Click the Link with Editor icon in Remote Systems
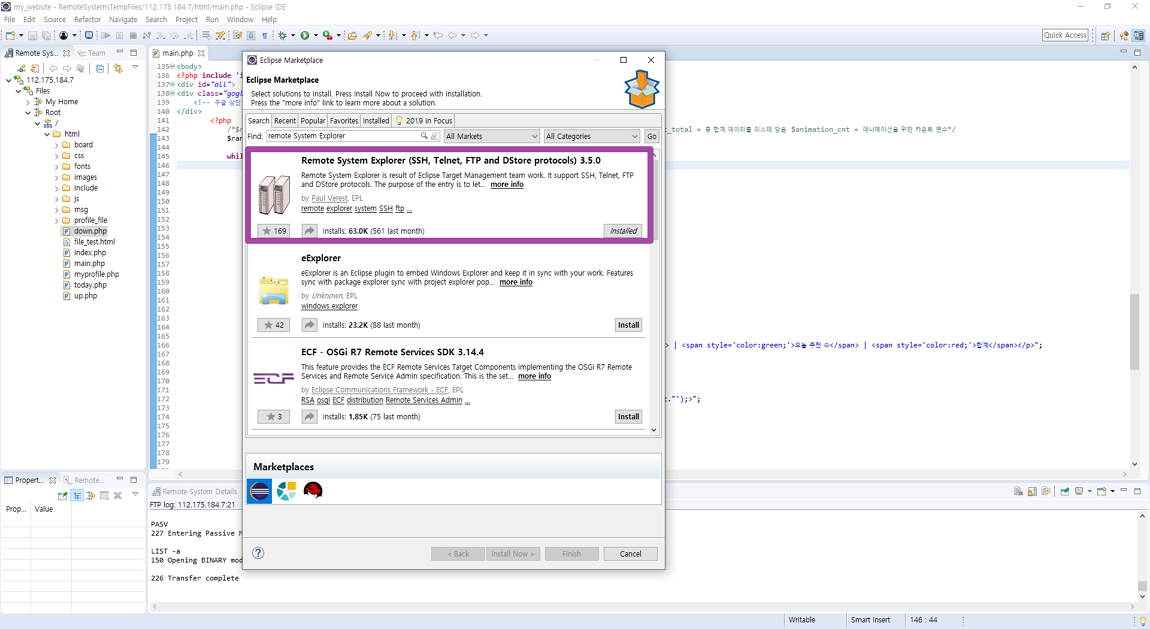 pos(118,68)
